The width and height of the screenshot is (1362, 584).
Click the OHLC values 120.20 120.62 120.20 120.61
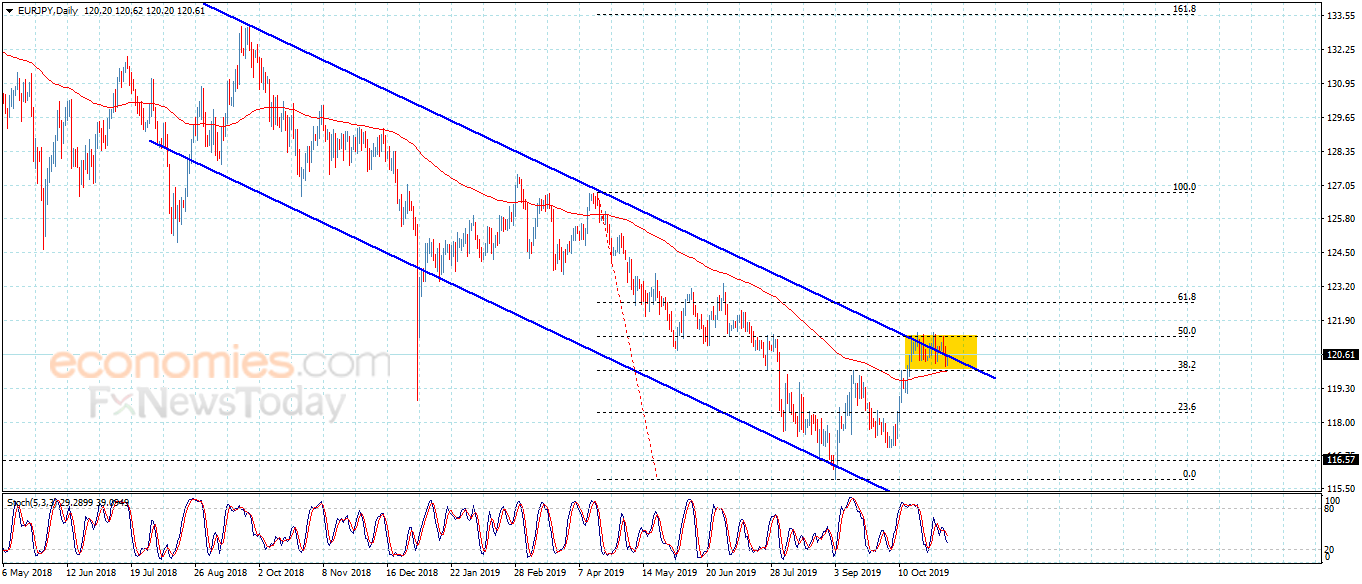click(145, 9)
